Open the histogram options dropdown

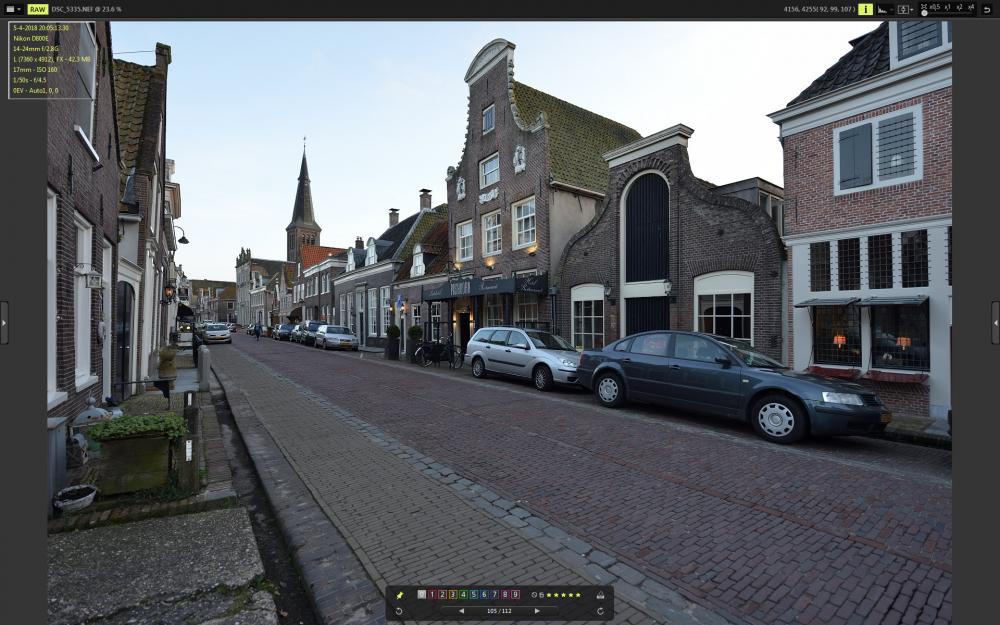point(892,10)
